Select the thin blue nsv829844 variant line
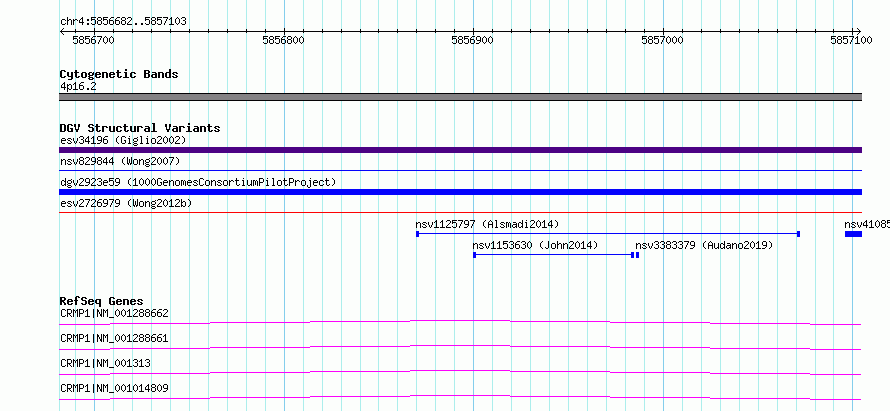890x411 pixels. 460,170
